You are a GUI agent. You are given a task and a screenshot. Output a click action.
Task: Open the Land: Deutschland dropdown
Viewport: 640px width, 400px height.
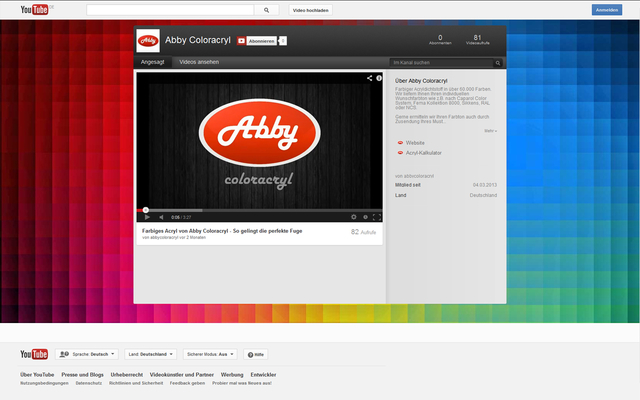click(151, 354)
